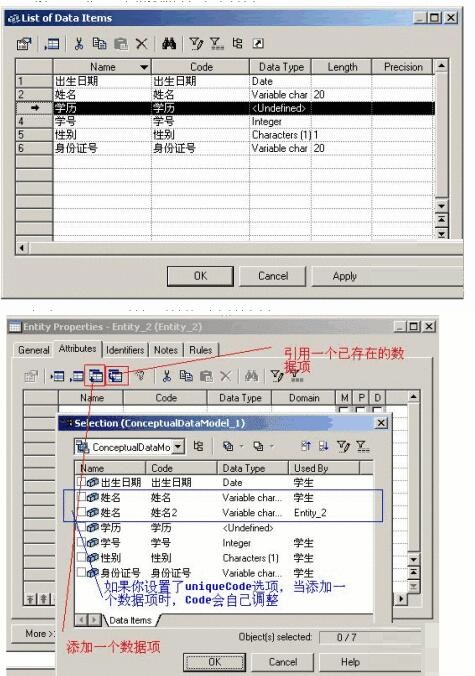Click Used By column header in Selection

click(323, 468)
